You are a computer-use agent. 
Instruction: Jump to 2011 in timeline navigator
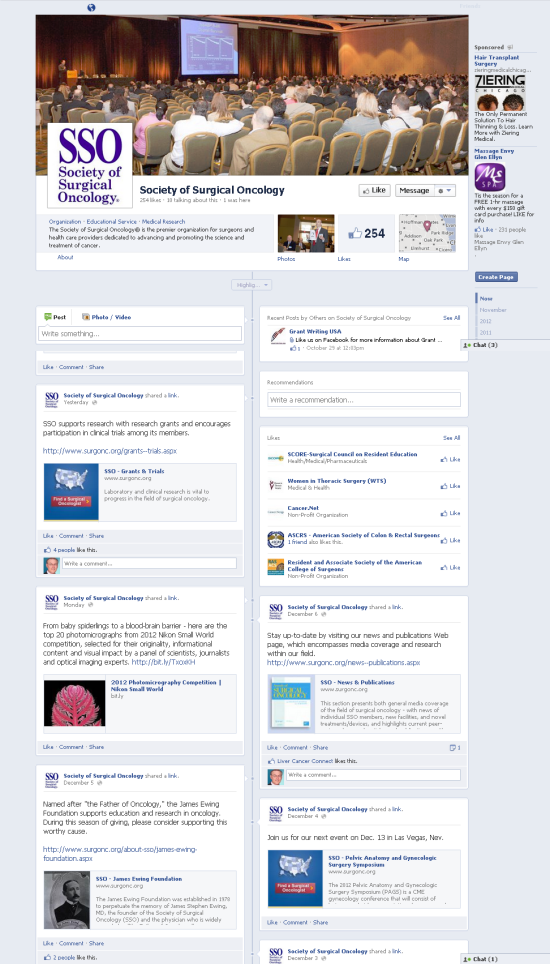pos(485,333)
